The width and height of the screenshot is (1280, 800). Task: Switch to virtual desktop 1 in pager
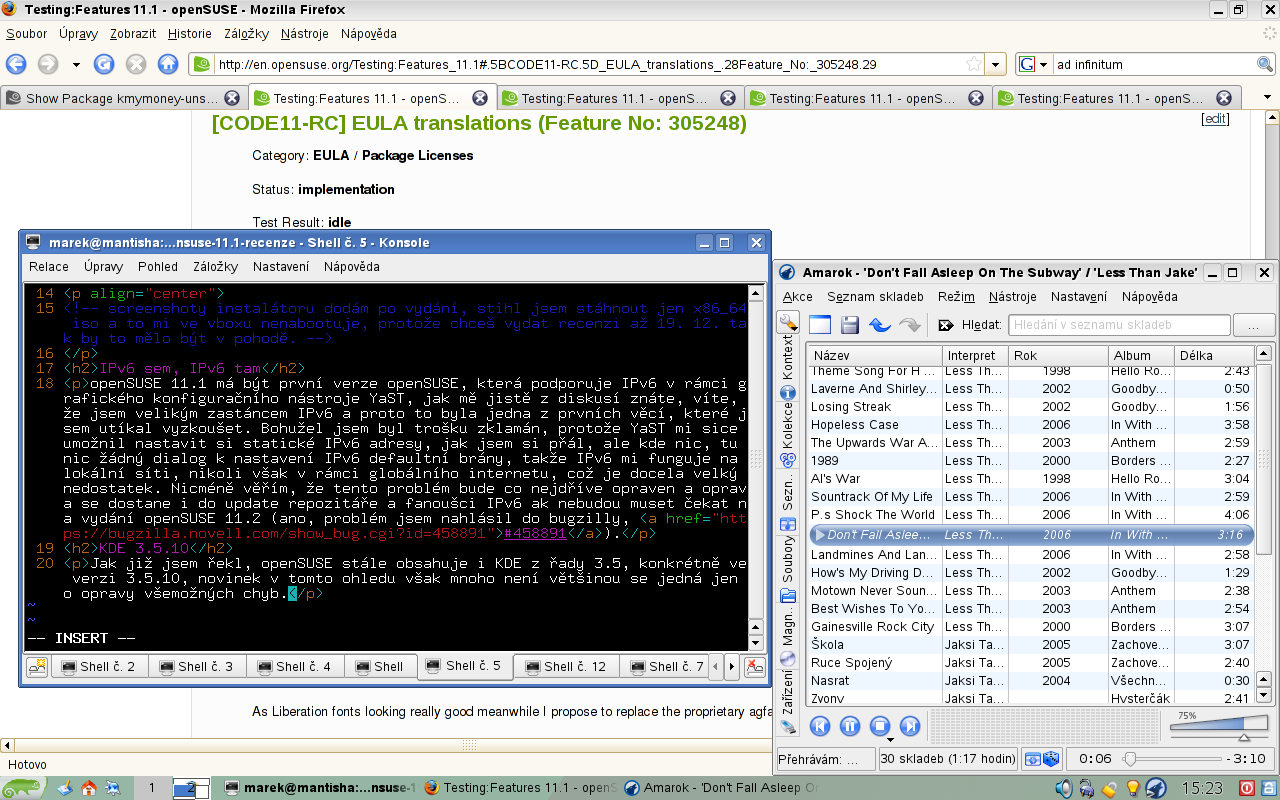[x=152, y=788]
